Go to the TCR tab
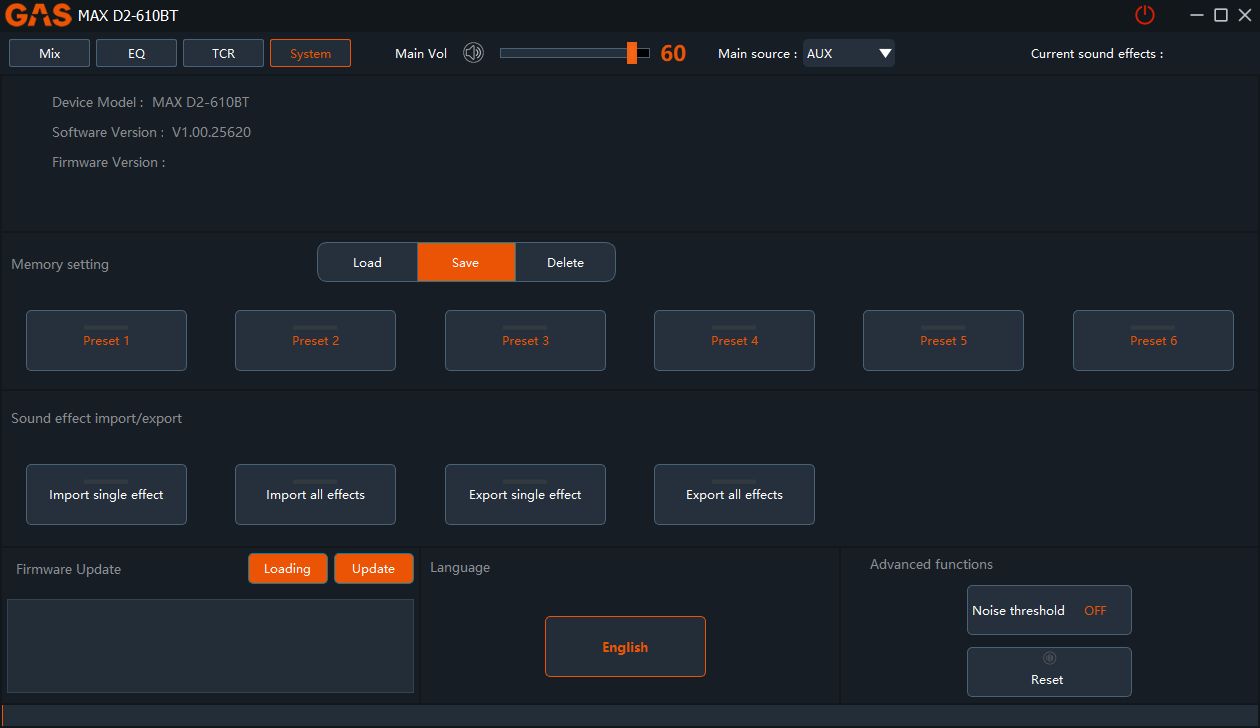Viewport: 1260px width, 728px height. point(224,53)
